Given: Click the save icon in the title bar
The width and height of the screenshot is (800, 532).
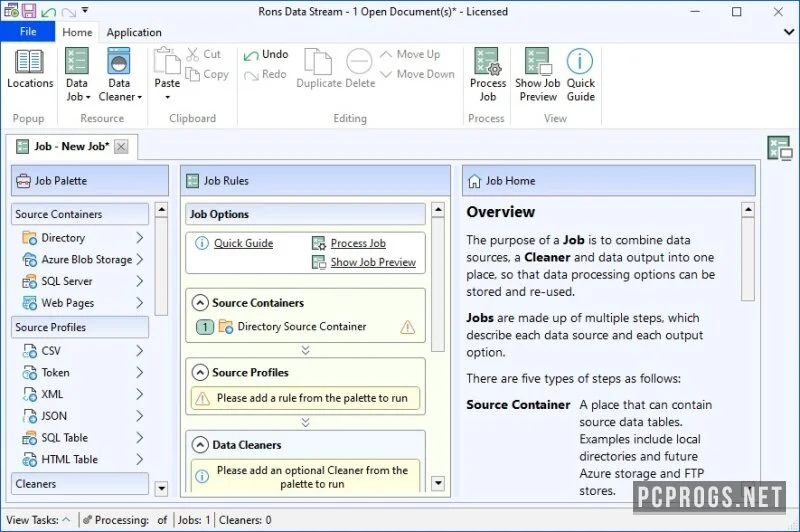Looking at the screenshot, I should pos(29,11).
